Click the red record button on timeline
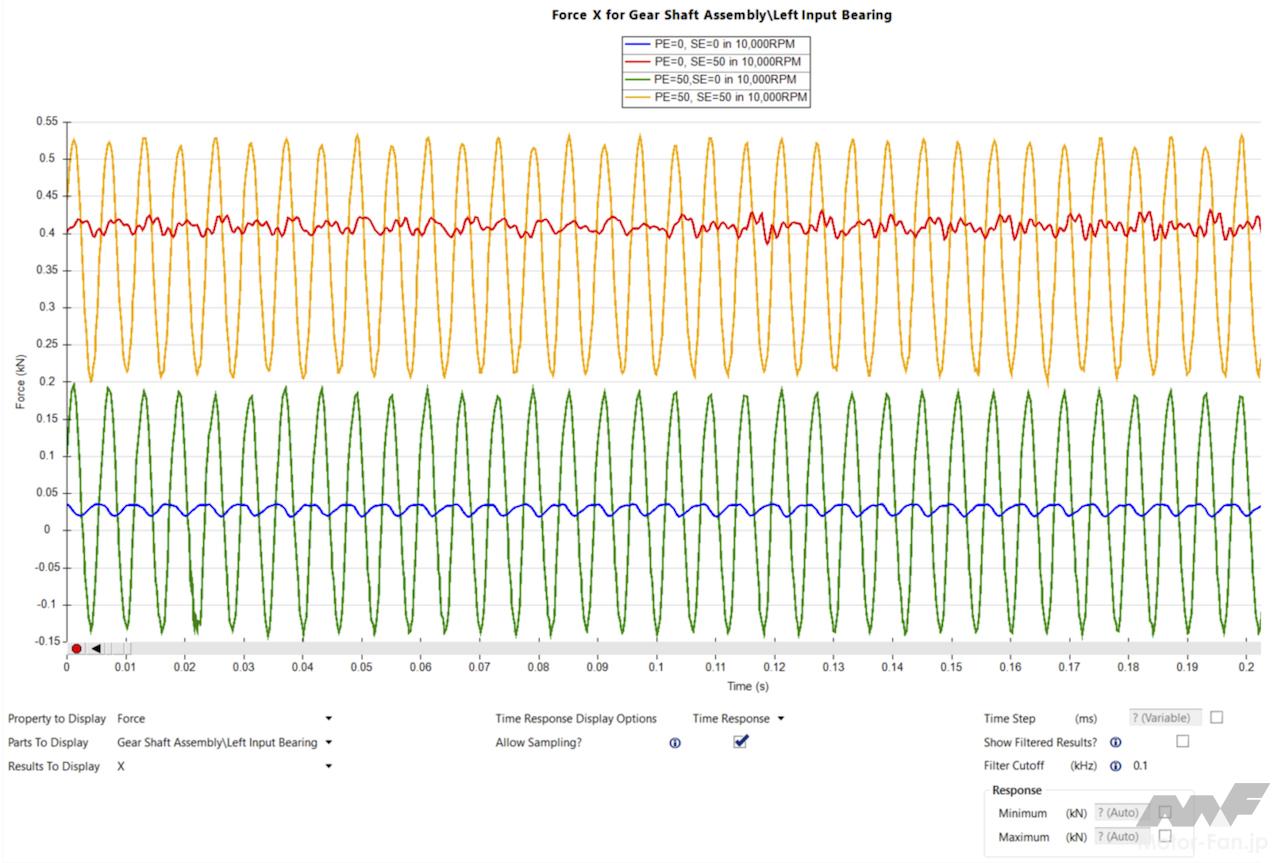1280x863 pixels. [x=76, y=648]
